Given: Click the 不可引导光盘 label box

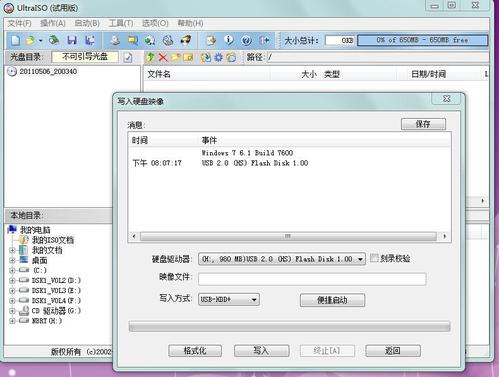Looking at the screenshot, I should point(85,57).
